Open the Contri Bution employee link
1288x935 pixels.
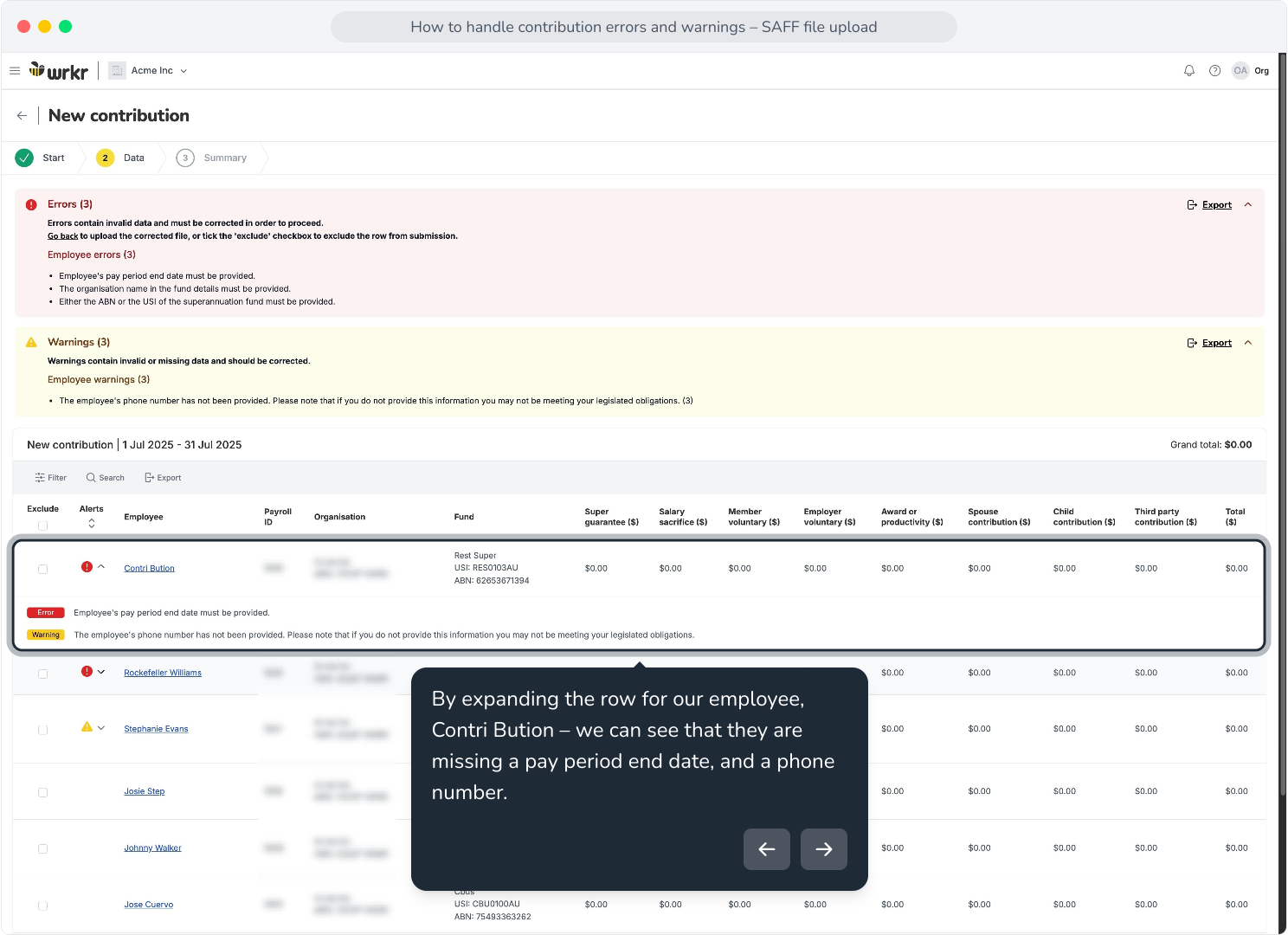coord(149,569)
